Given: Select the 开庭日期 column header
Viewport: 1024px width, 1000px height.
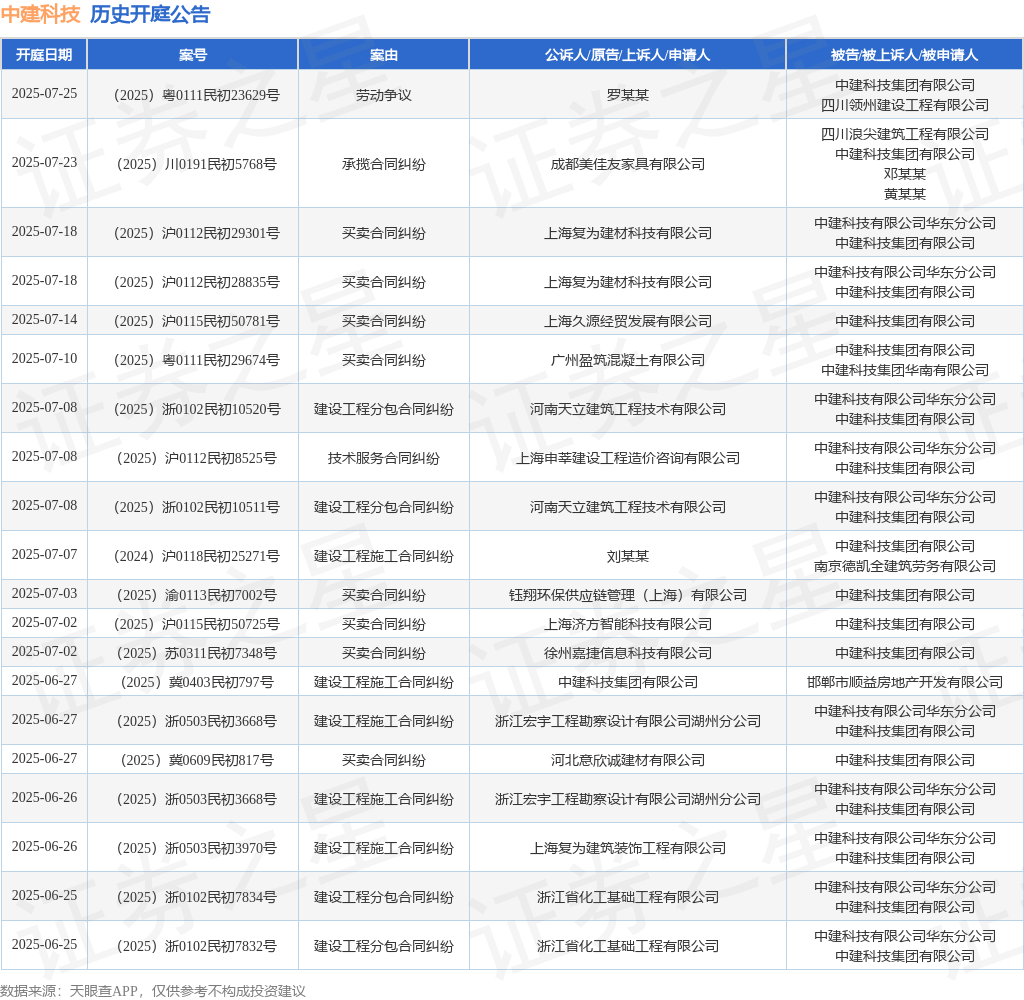Looking at the screenshot, I should point(44,55).
